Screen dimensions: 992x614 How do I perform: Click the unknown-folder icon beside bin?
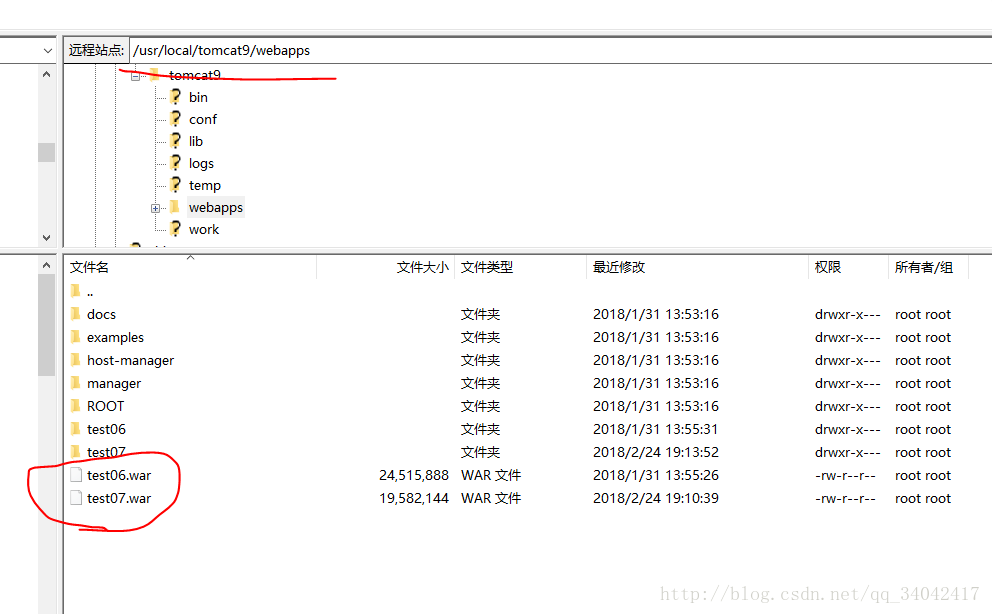pyautogui.click(x=176, y=96)
